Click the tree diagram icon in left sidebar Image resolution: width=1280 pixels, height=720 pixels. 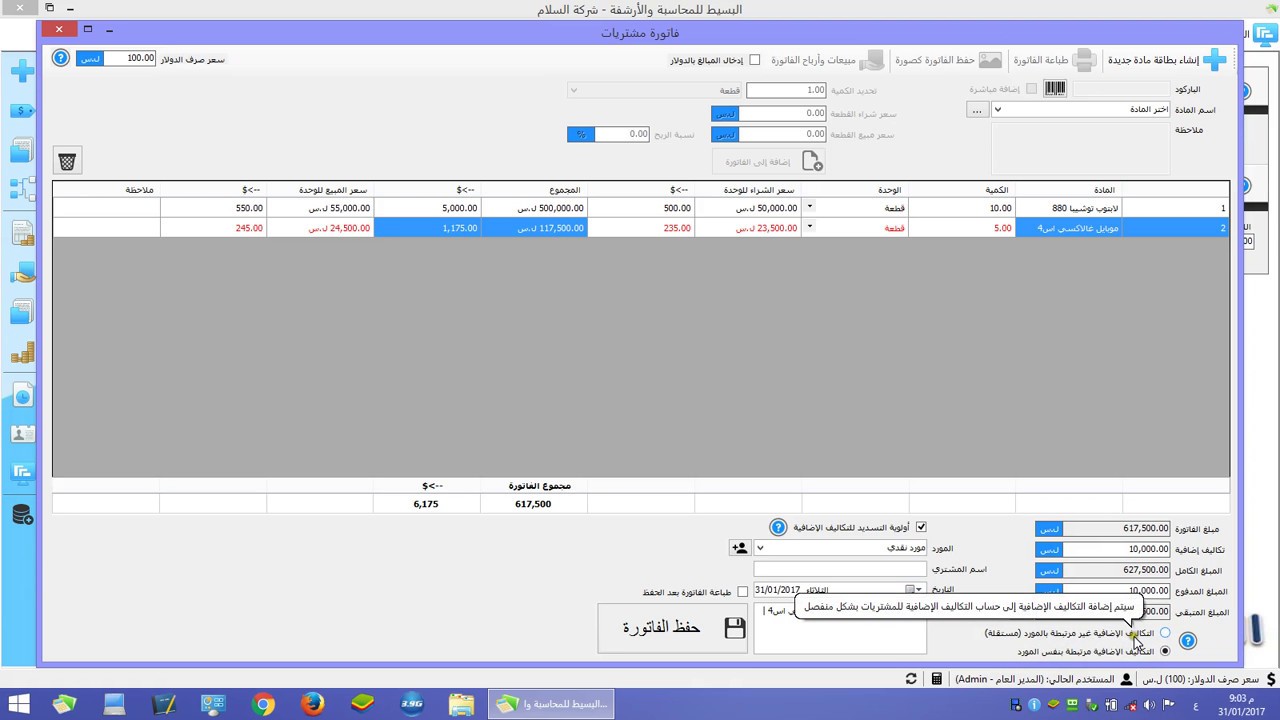[x=22, y=190]
